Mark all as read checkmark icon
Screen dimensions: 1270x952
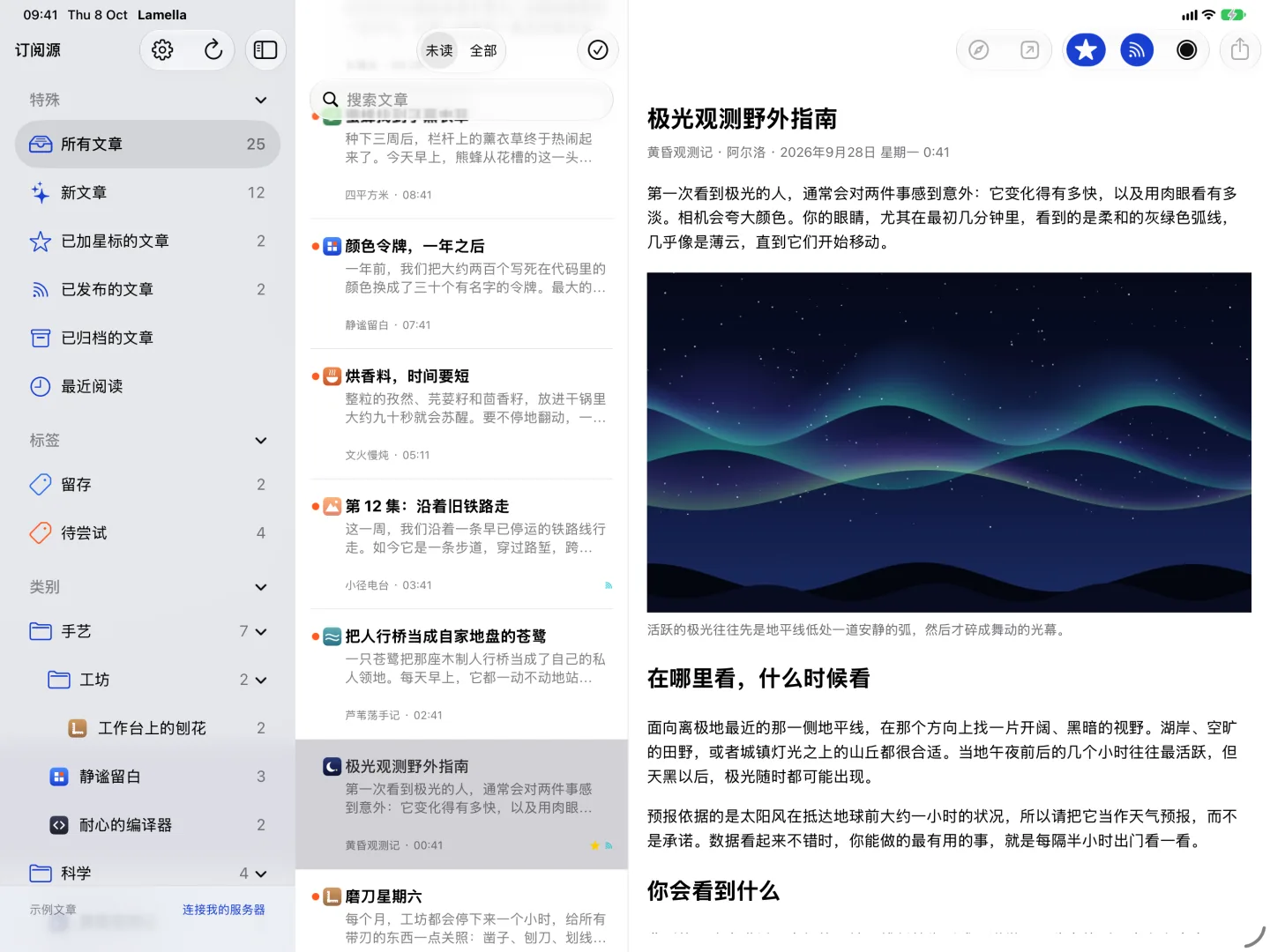point(598,50)
